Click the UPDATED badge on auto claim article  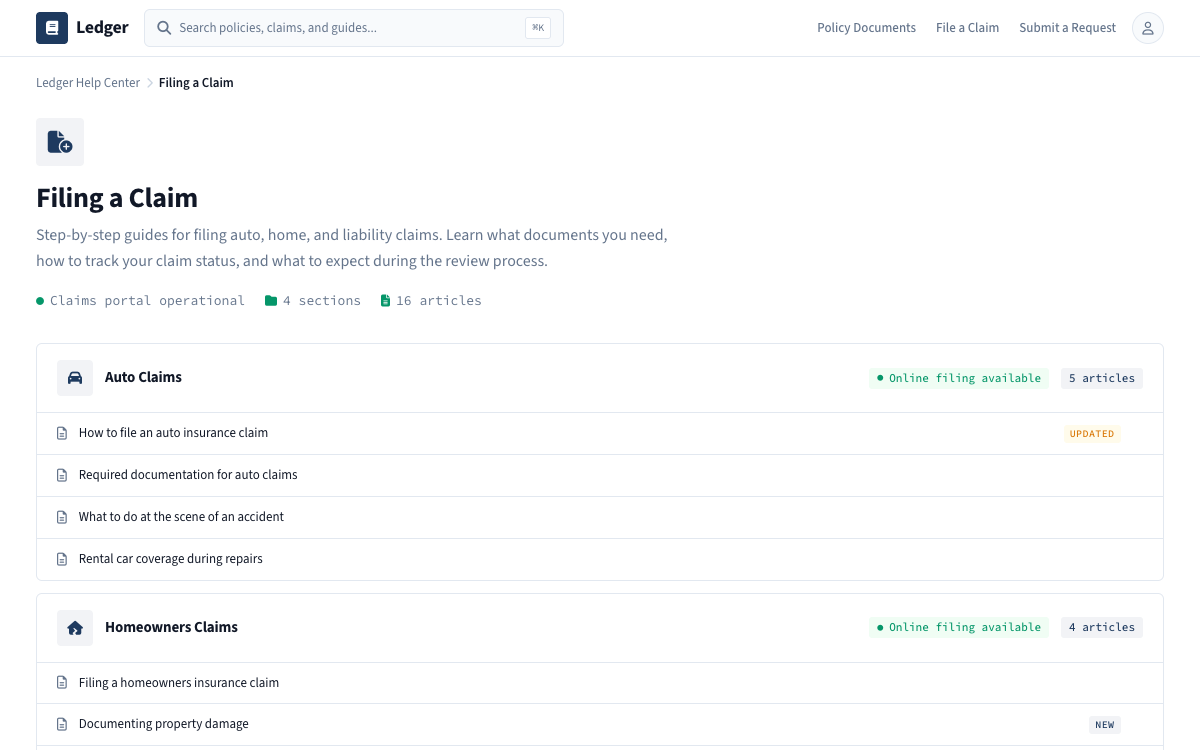pyautogui.click(x=1092, y=434)
